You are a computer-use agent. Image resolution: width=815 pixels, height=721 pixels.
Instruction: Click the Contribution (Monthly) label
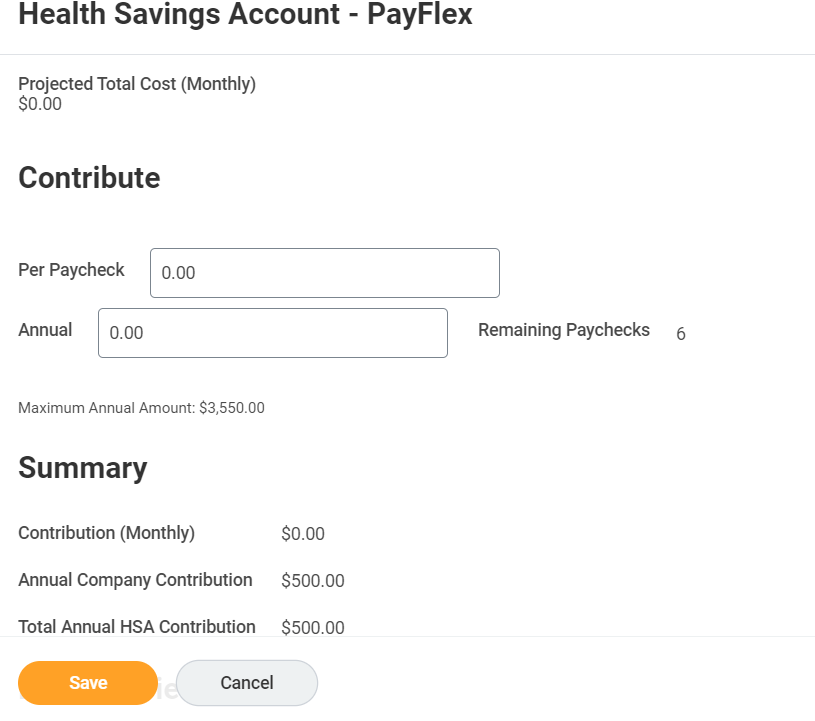tap(106, 533)
